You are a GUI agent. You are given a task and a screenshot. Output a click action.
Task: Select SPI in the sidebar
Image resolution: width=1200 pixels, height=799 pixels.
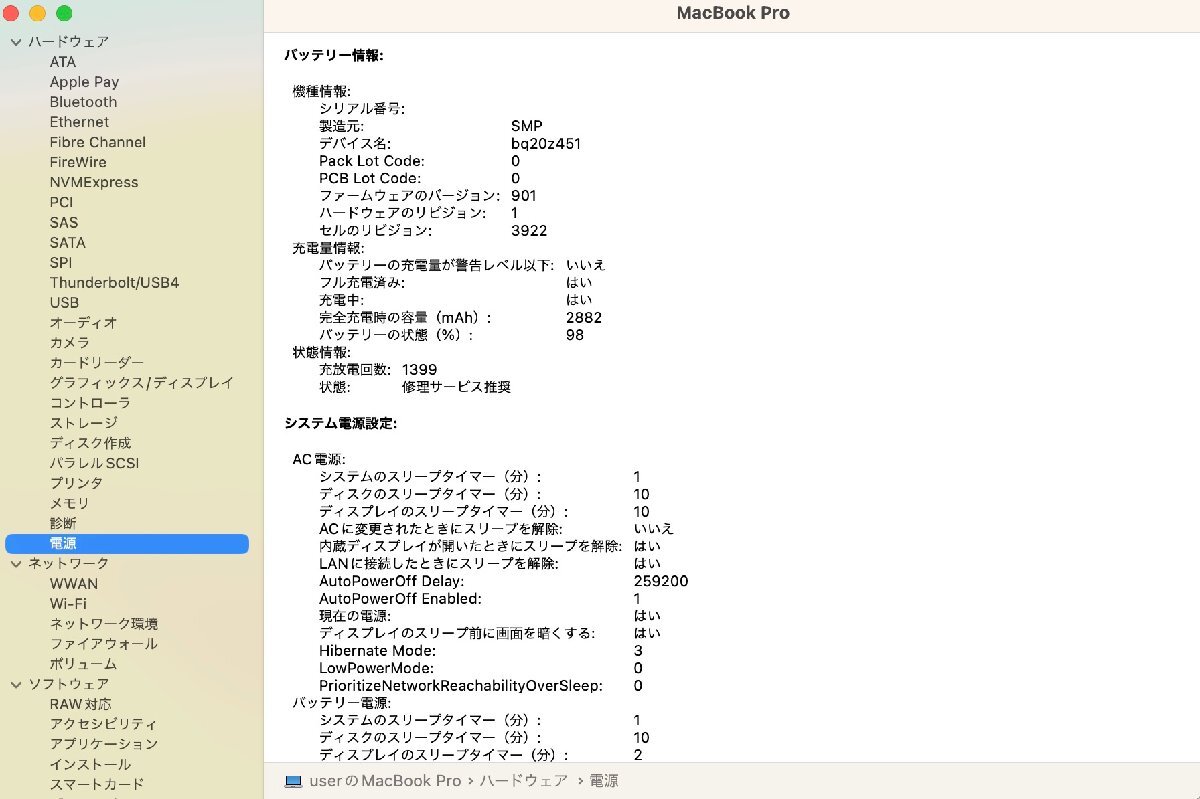click(61, 262)
